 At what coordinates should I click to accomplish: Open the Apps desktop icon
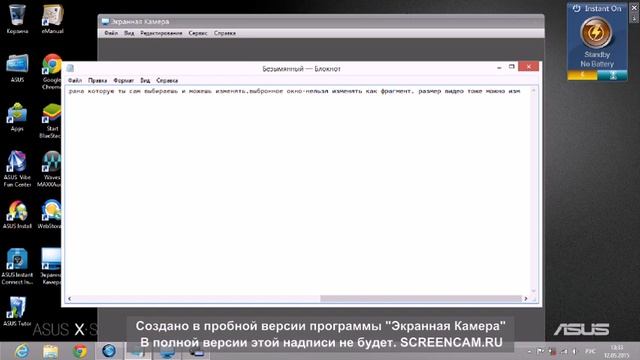coord(17,117)
